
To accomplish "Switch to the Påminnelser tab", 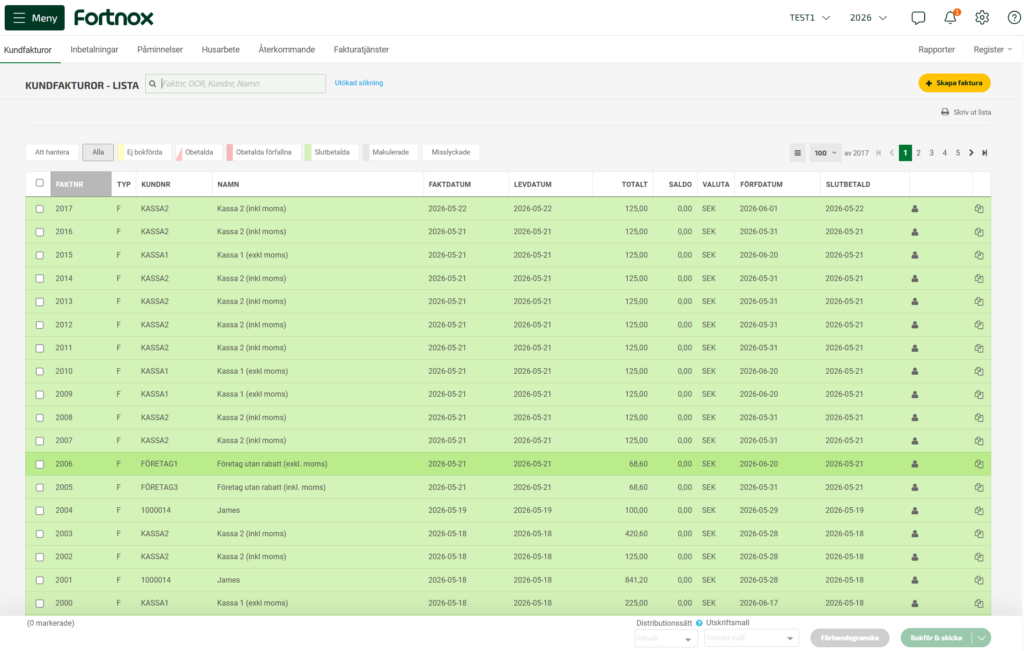I will click(x=160, y=50).
